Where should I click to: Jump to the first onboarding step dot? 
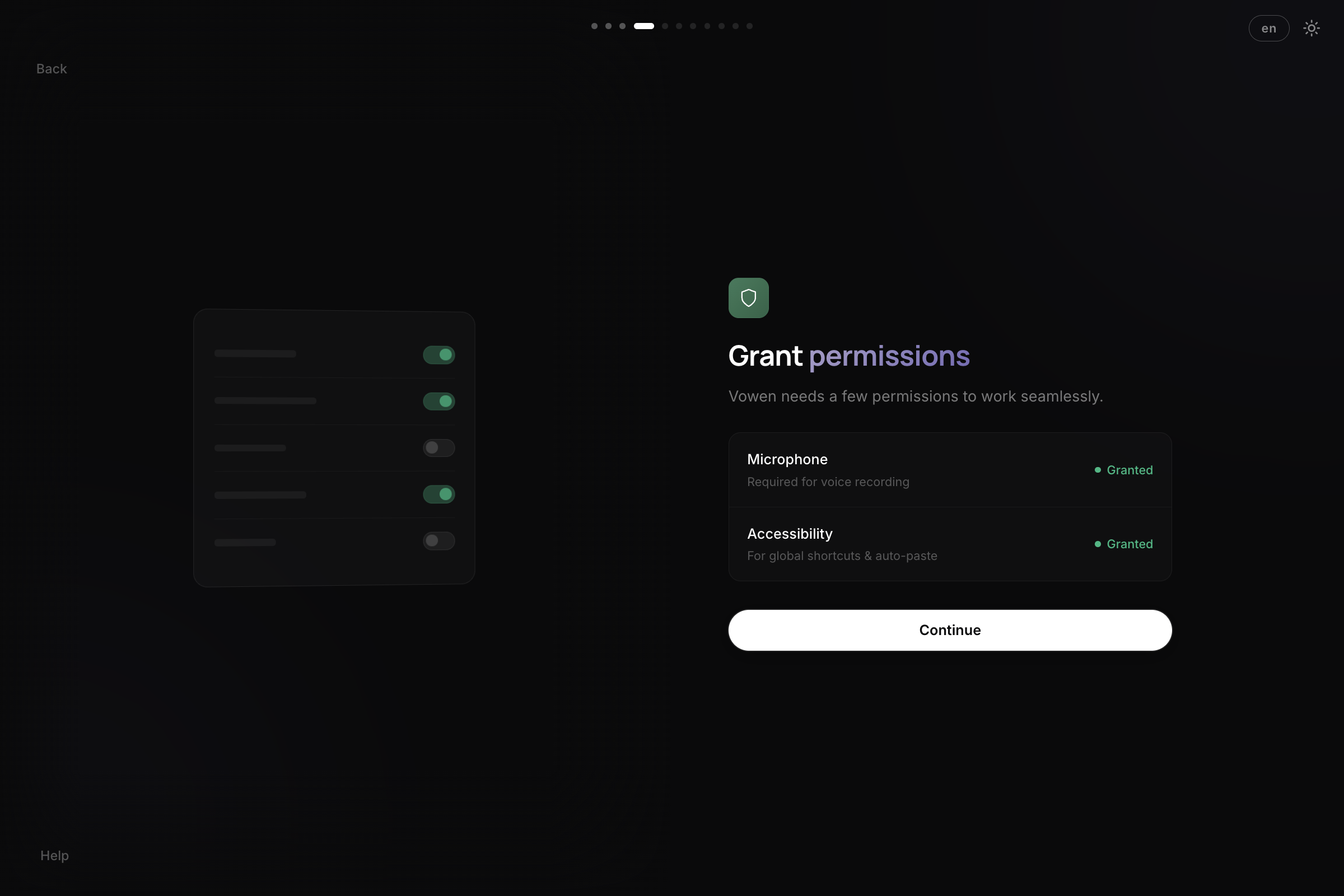(594, 26)
